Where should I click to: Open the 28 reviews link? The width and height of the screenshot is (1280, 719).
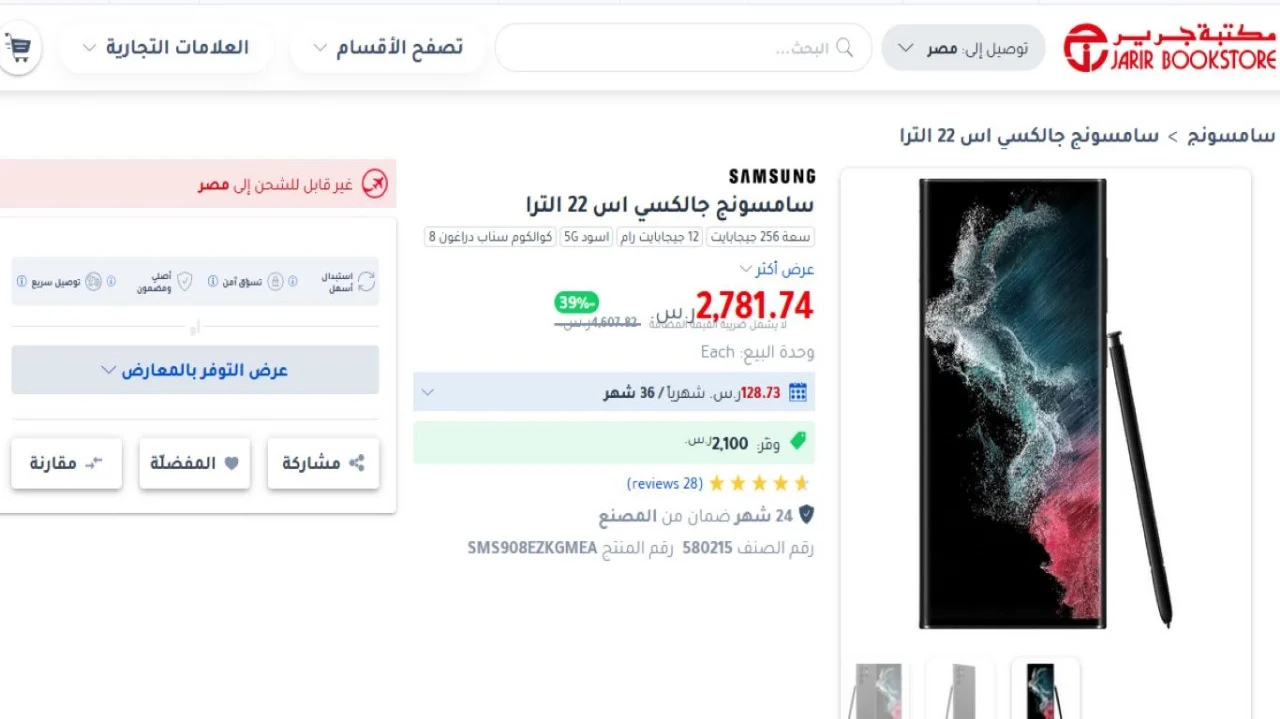[x=665, y=483]
